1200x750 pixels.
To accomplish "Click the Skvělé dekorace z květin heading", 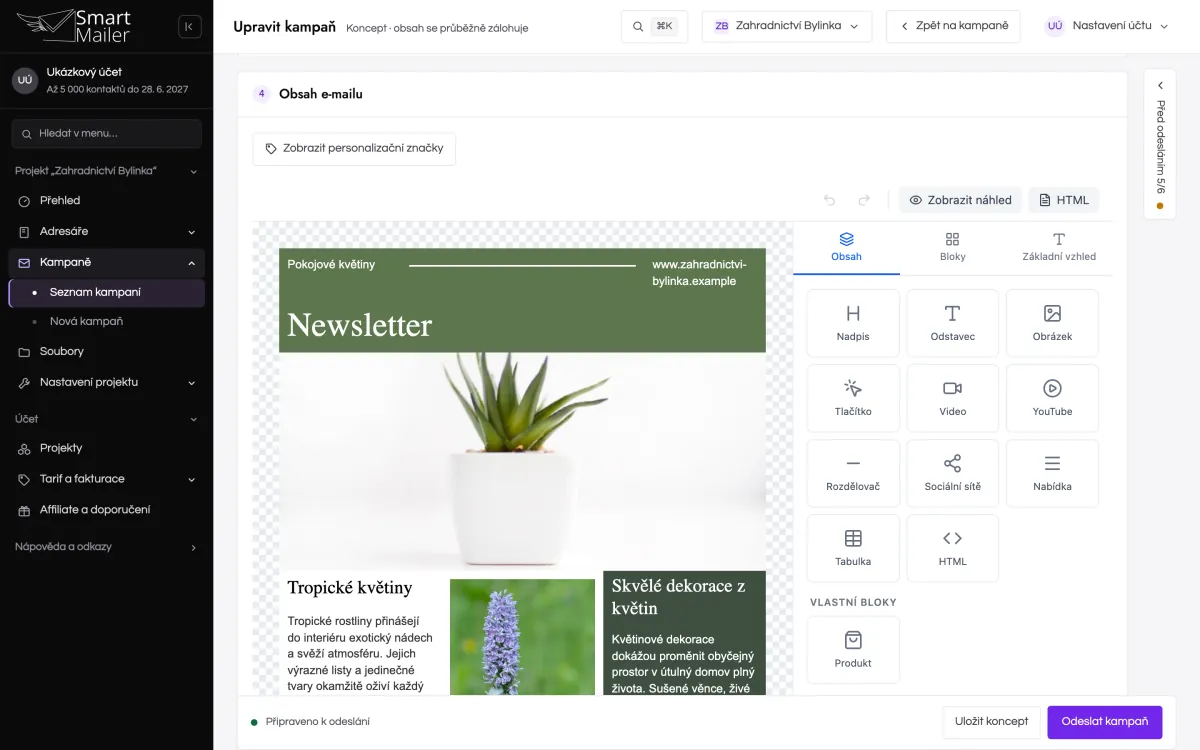I will tap(679, 597).
